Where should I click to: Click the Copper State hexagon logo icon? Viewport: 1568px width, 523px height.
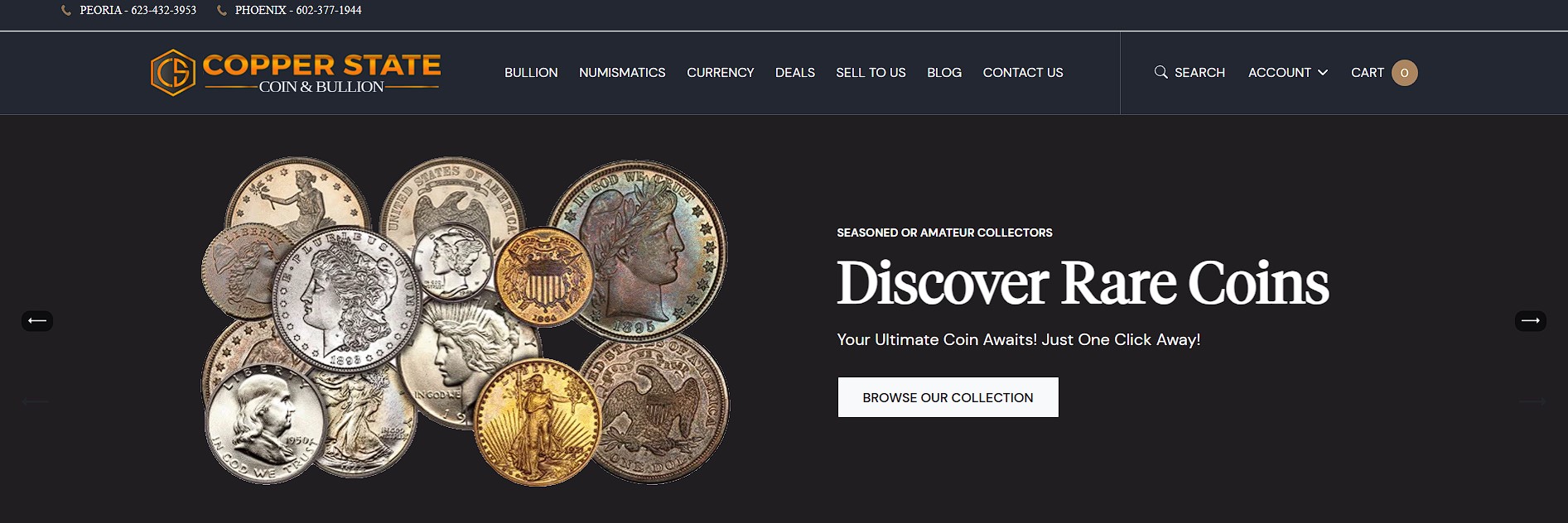click(x=173, y=73)
